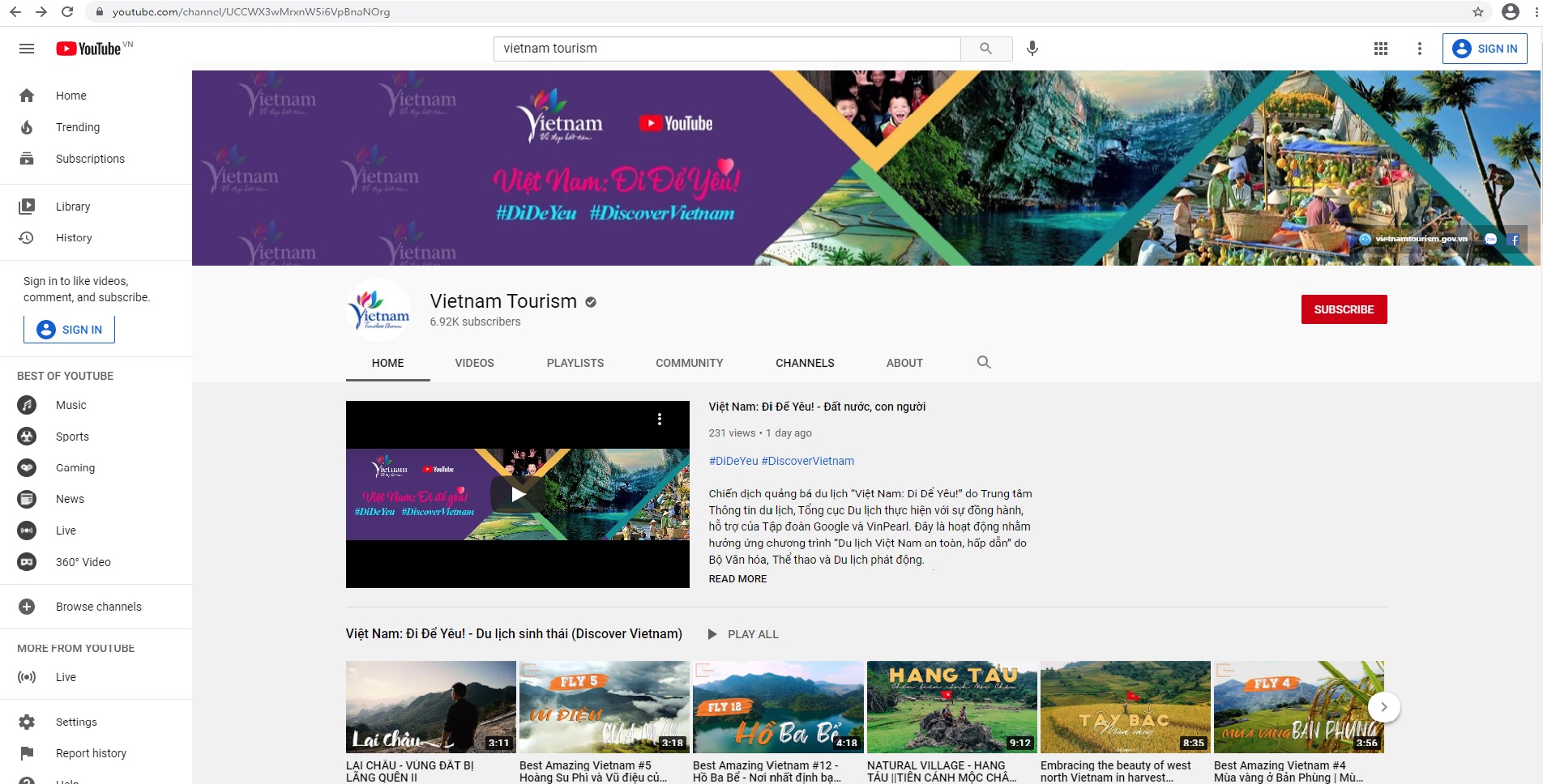This screenshot has width=1543, height=784.
Task: Open the browser profile avatar icon
Action: click(1511, 11)
